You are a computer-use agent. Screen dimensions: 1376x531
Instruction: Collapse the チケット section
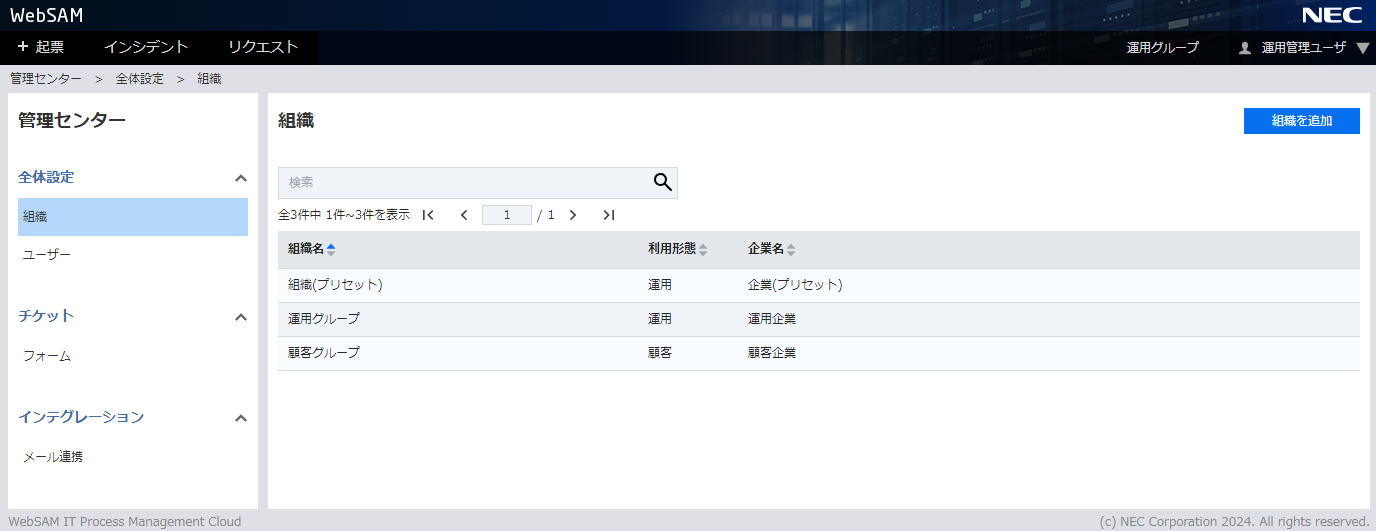(240, 317)
